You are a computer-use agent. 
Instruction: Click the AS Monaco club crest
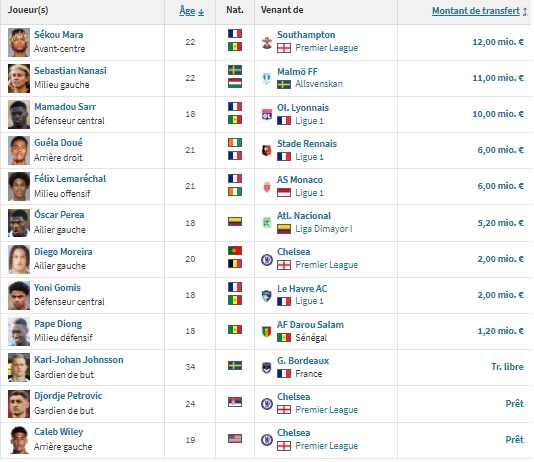pyautogui.click(x=267, y=187)
